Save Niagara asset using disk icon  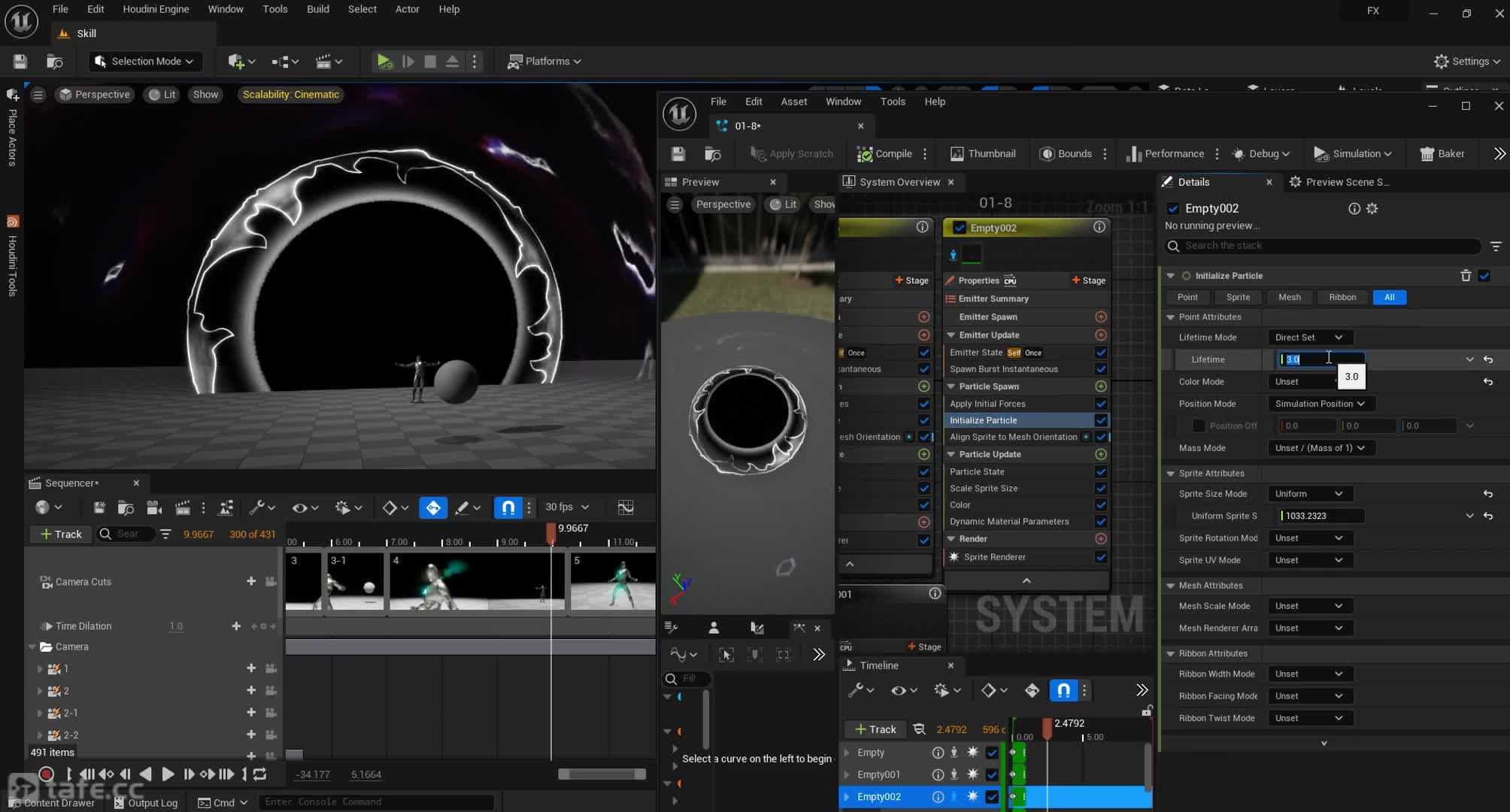tap(678, 153)
